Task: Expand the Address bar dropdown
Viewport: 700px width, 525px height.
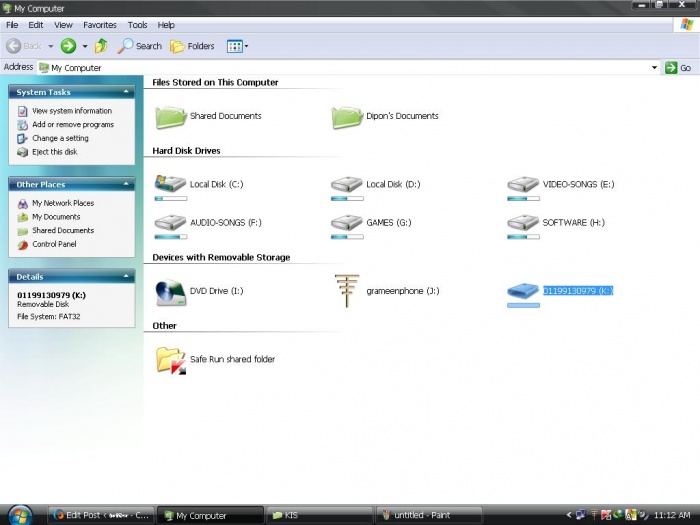Action: point(654,67)
